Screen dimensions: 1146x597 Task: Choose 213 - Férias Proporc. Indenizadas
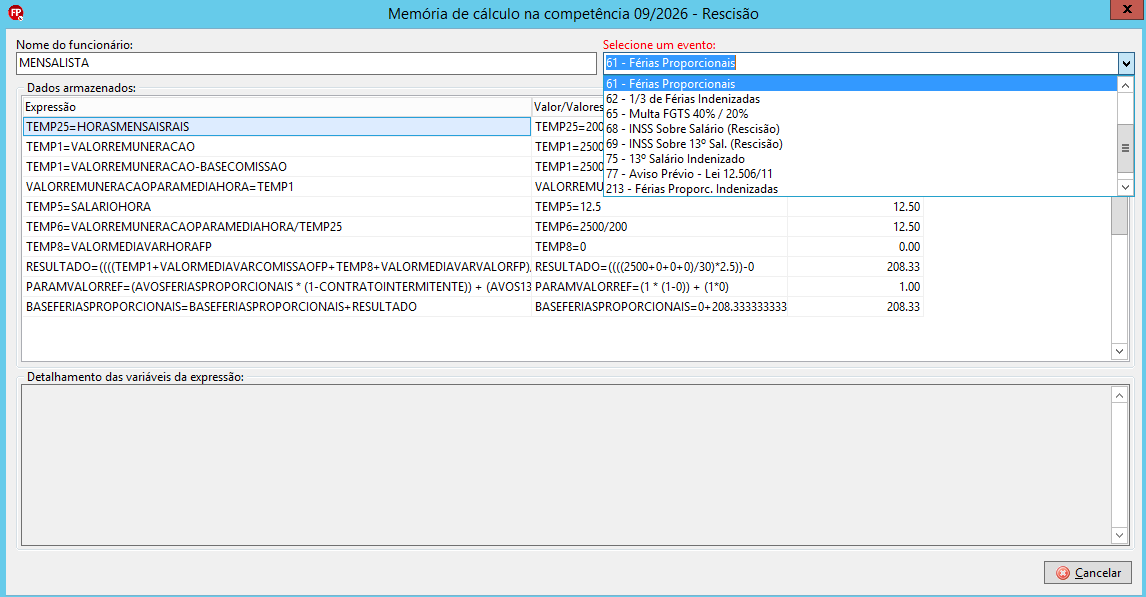pyautogui.click(x=861, y=189)
